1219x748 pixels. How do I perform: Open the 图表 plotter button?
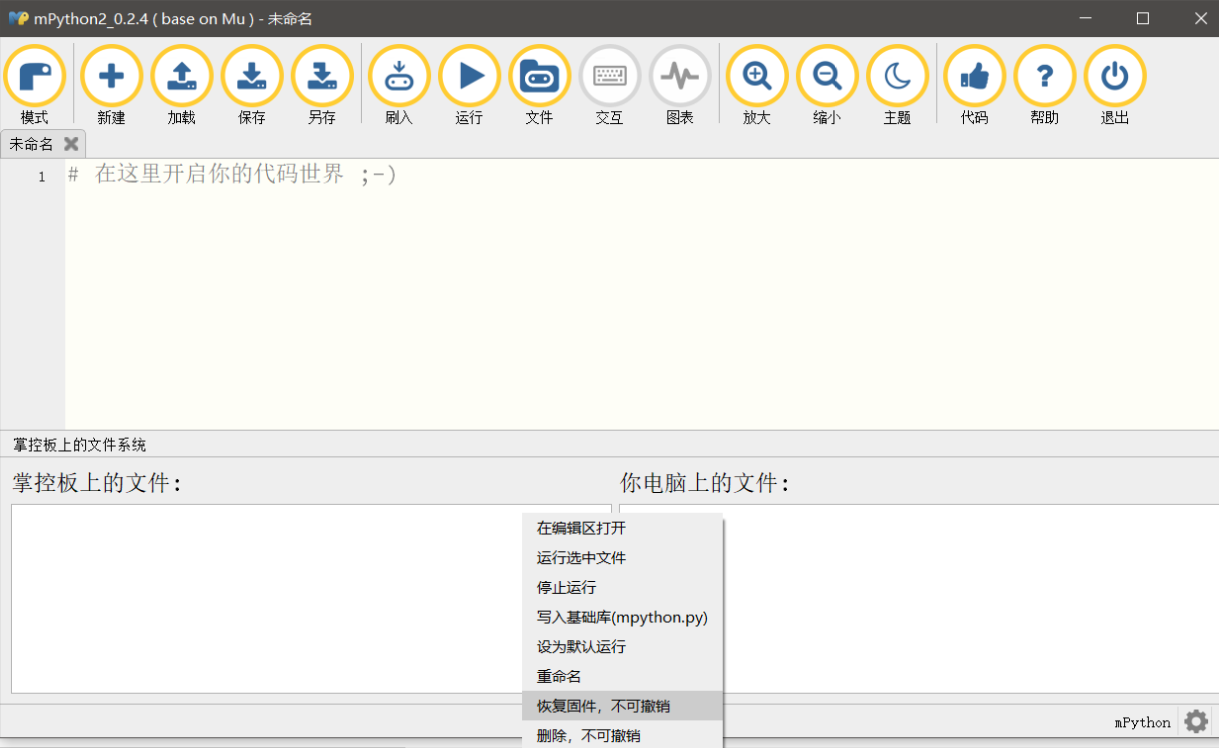click(680, 85)
